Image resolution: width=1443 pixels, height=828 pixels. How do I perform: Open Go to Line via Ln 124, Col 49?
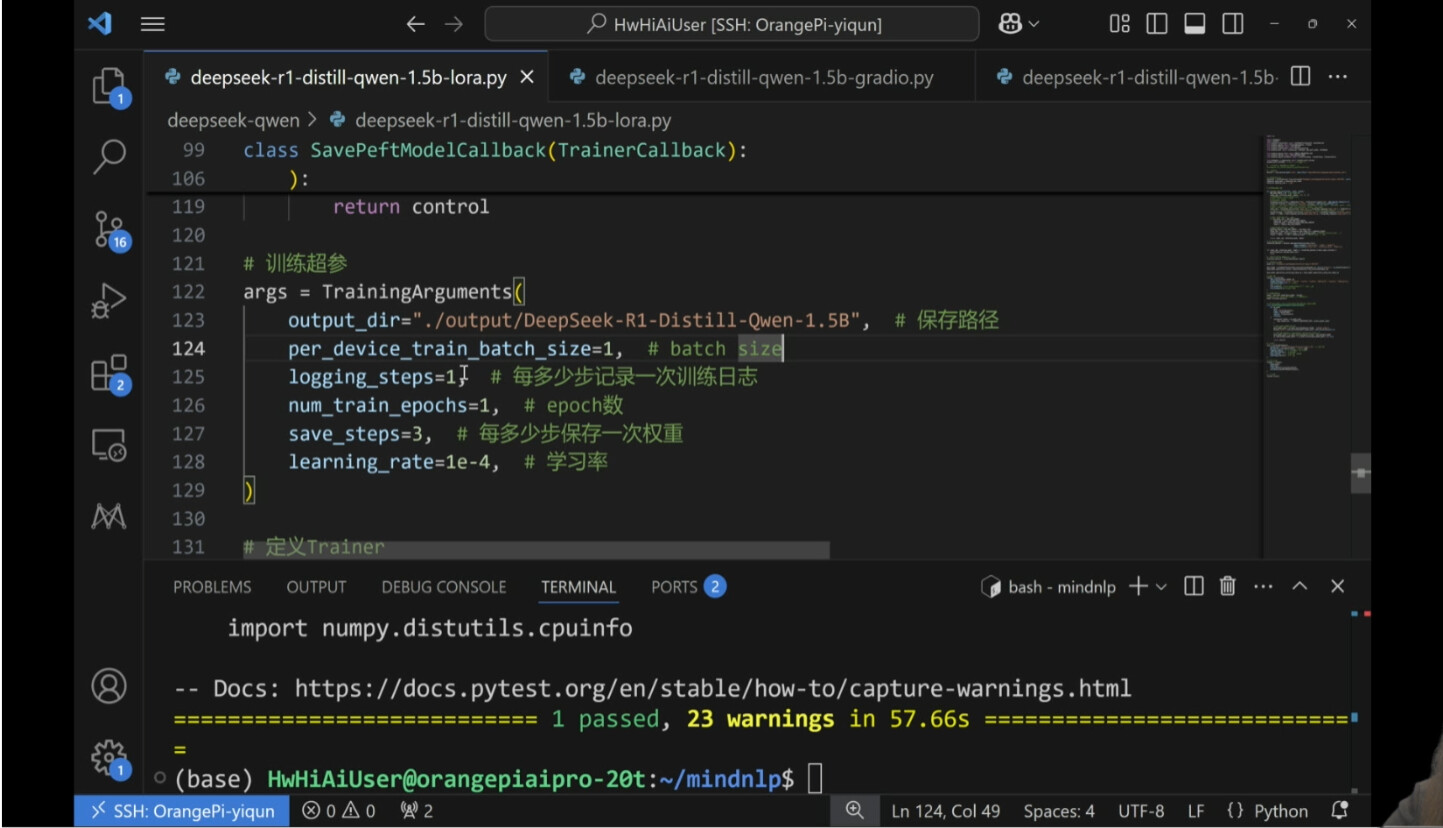click(x=946, y=811)
